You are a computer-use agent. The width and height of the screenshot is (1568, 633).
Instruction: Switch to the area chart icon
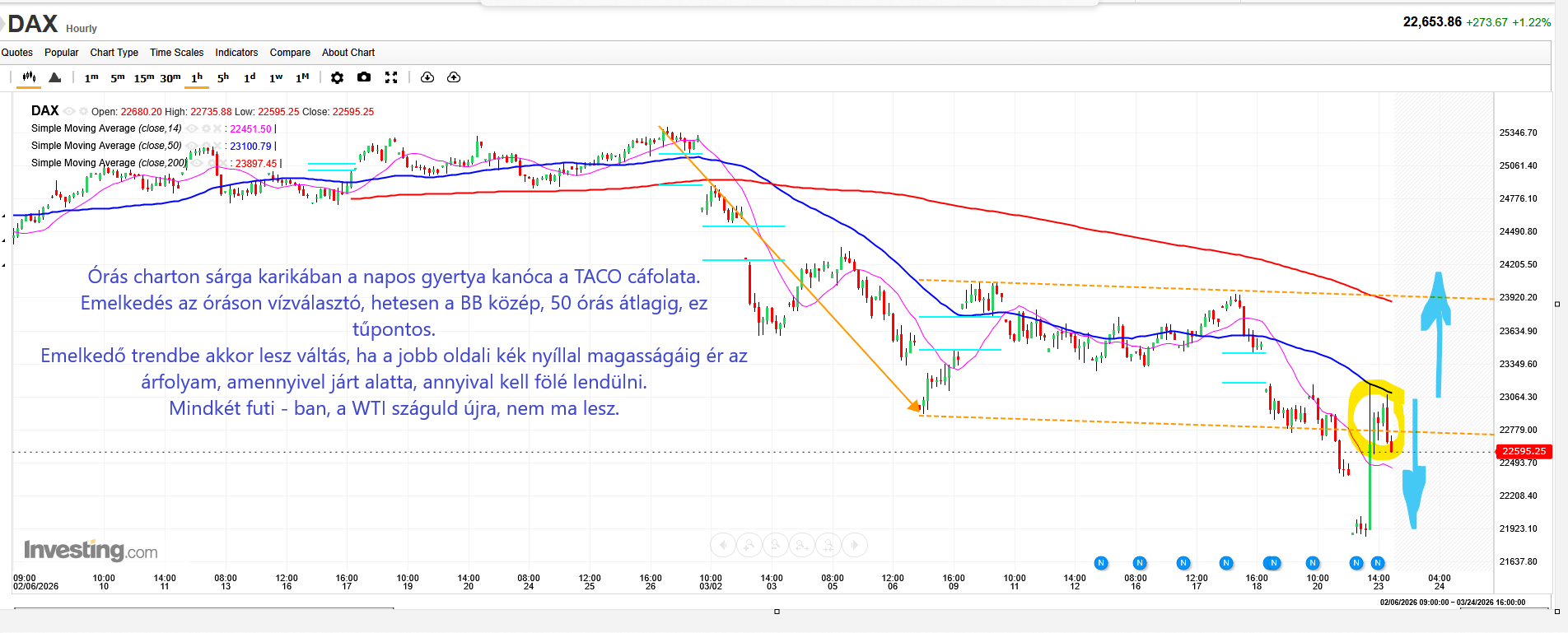(55, 77)
